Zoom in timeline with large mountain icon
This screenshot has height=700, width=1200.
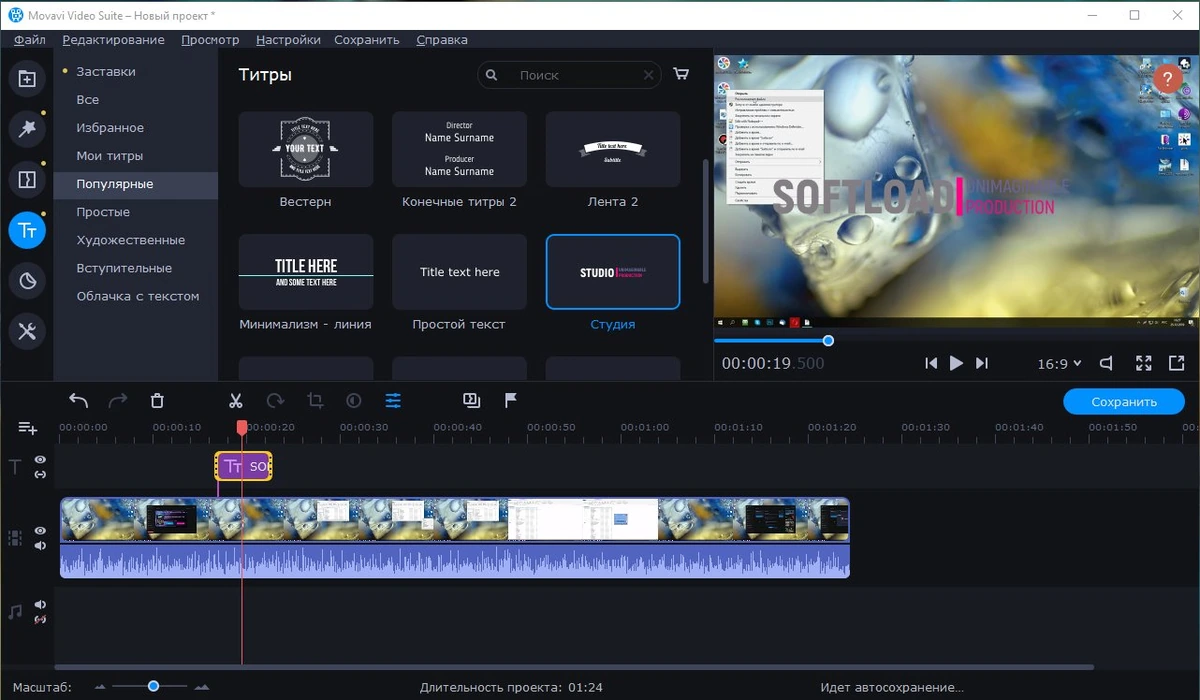[x=202, y=687]
